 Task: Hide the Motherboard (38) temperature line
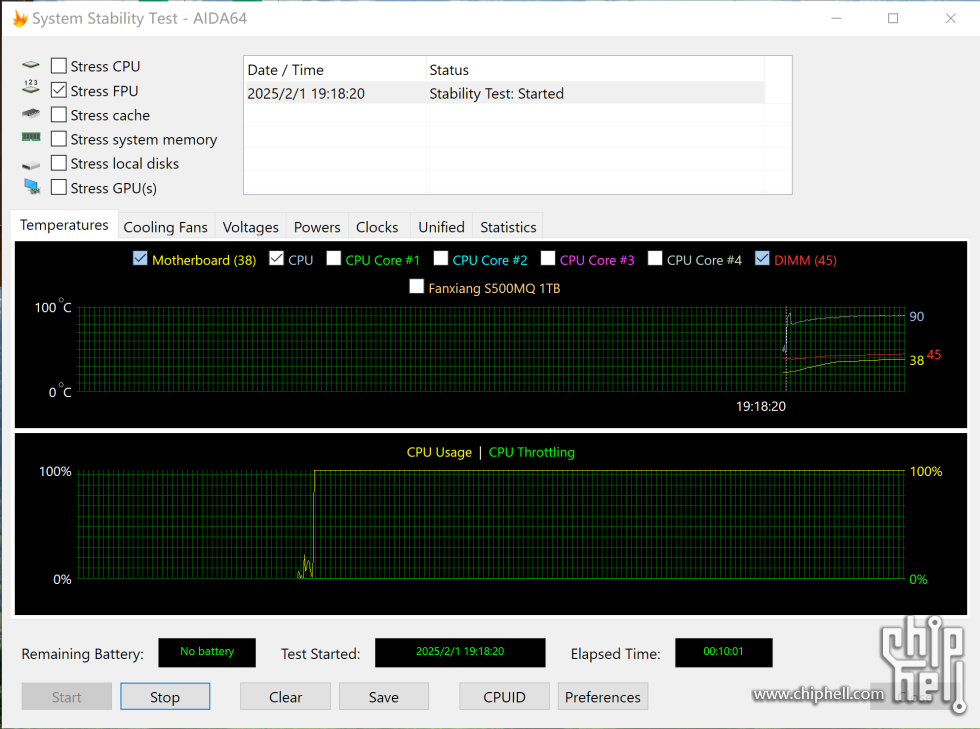tap(140, 258)
